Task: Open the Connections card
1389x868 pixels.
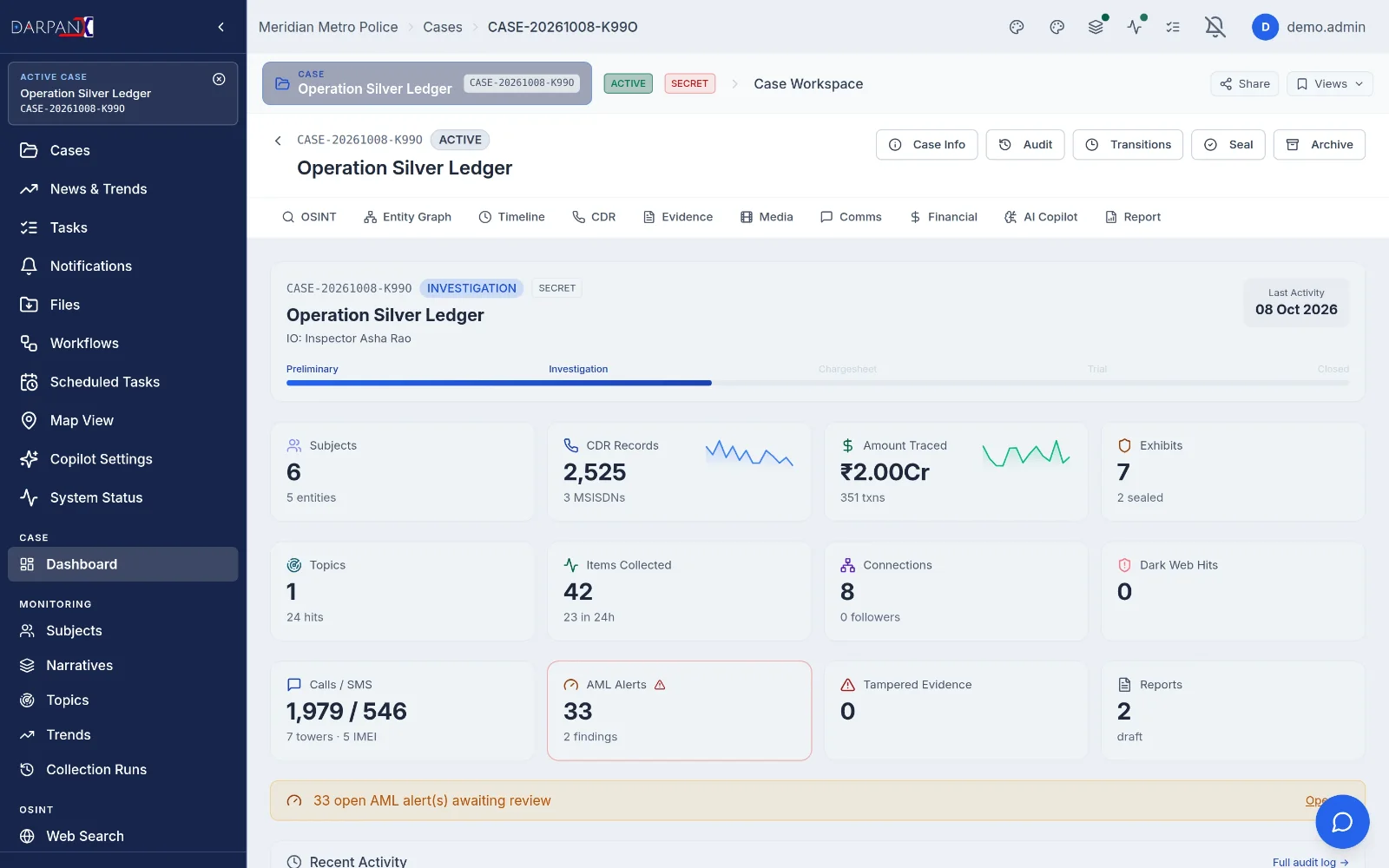Action: [956, 591]
